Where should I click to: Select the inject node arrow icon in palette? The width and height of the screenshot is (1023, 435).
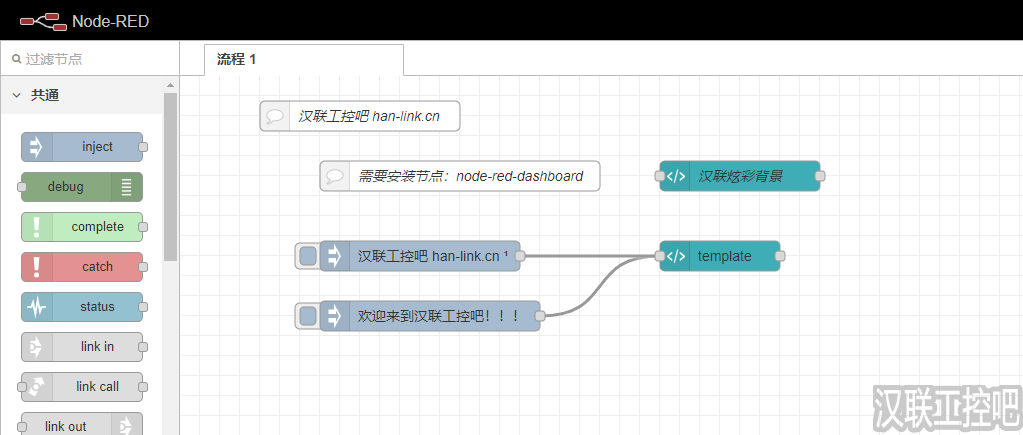tap(37, 147)
